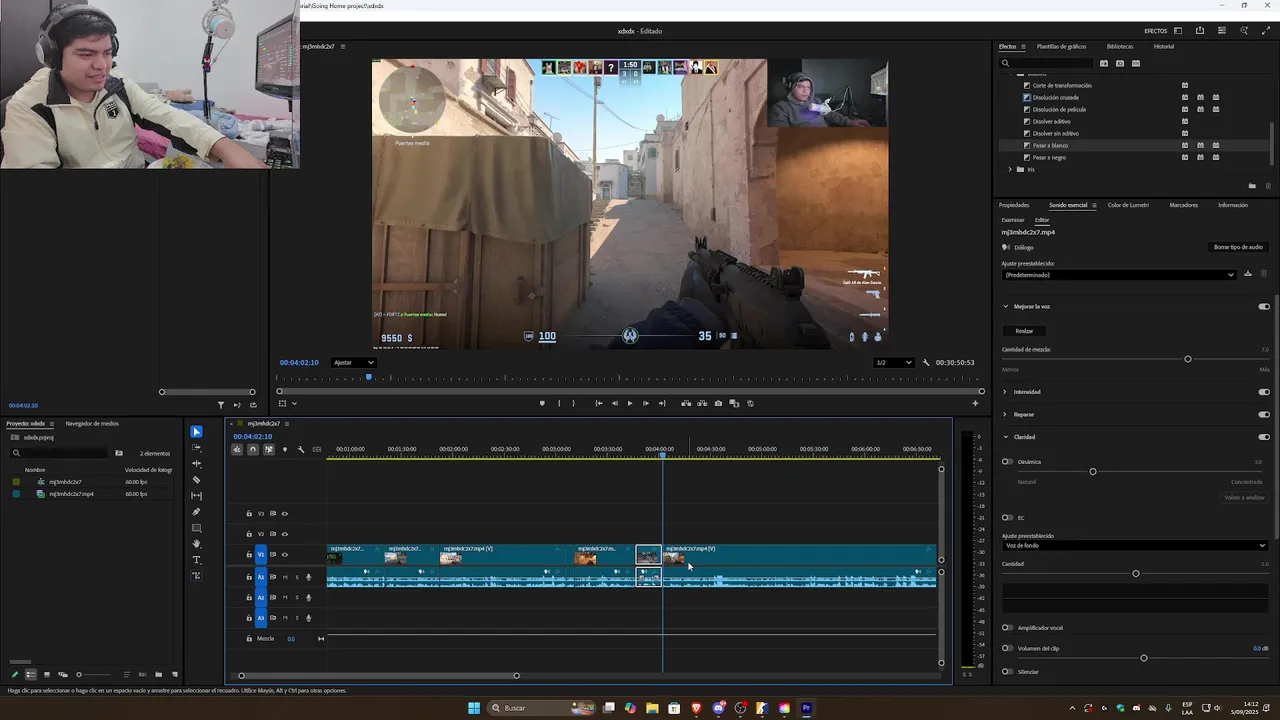Expand the Reparar section
Viewport: 1280px width, 720px height.
(1006, 414)
